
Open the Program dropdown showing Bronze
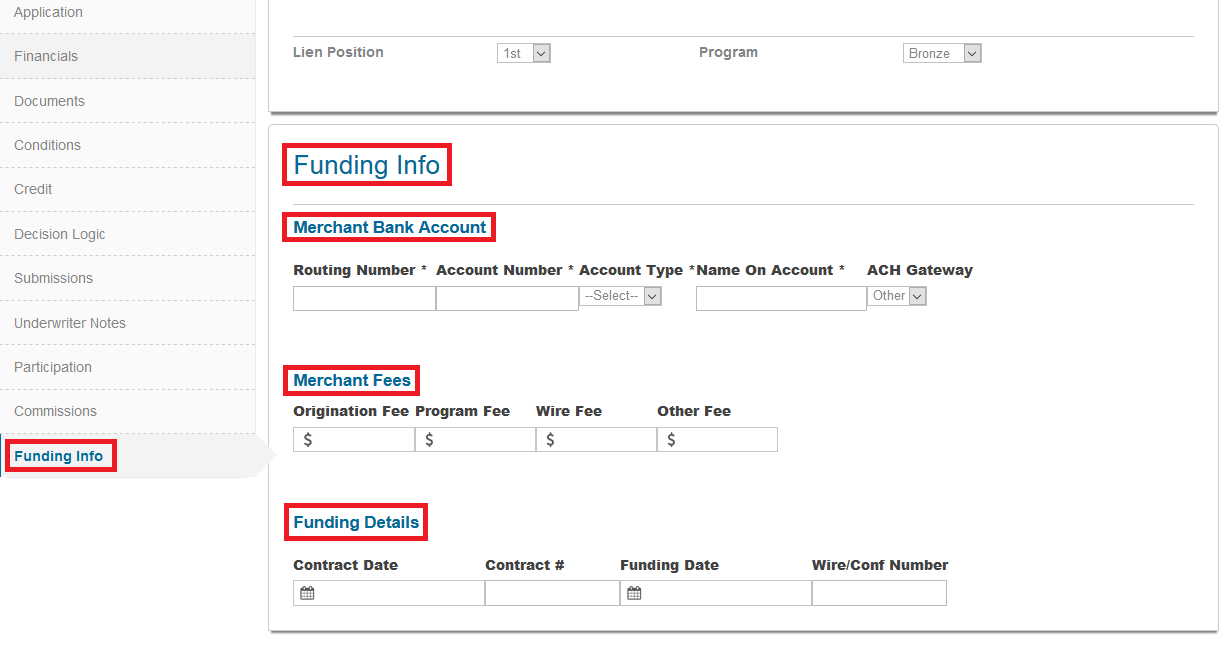click(942, 53)
